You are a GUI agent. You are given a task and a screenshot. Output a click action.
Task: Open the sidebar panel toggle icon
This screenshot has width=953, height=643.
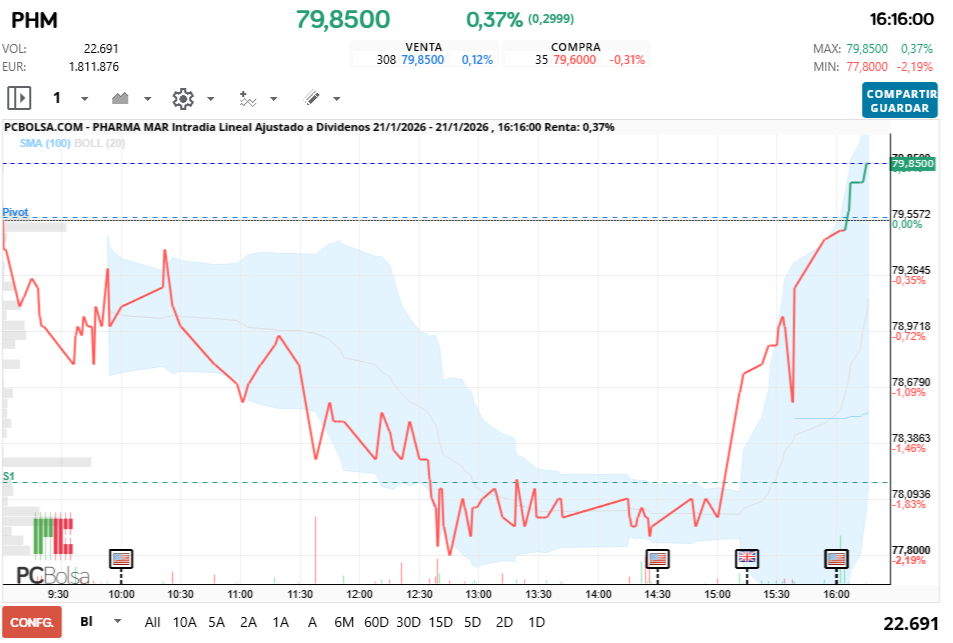[x=18, y=98]
